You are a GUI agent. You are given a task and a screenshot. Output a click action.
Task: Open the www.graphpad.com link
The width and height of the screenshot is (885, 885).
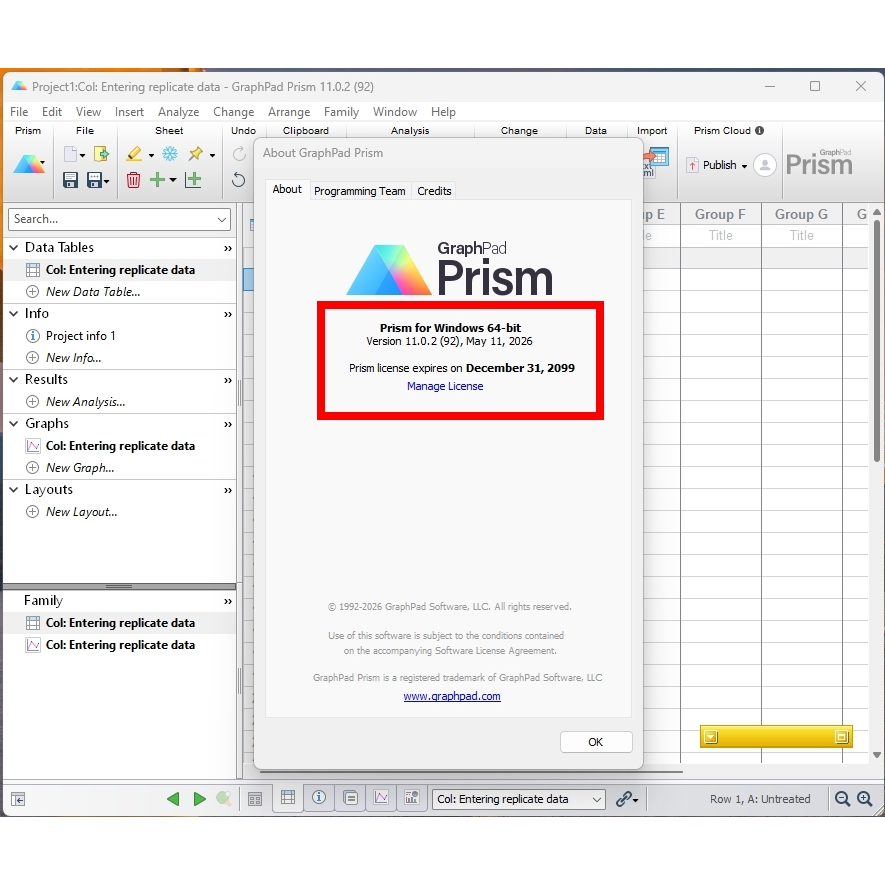coord(452,696)
